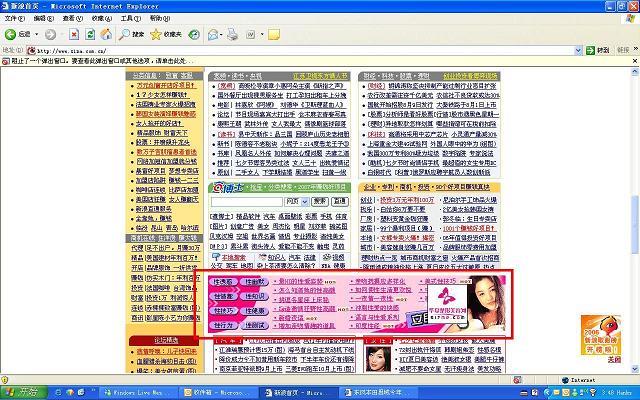Screen dimensions: 640x400
Task: Click the Internet zone globe in status bar
Action: click(565, 380)
